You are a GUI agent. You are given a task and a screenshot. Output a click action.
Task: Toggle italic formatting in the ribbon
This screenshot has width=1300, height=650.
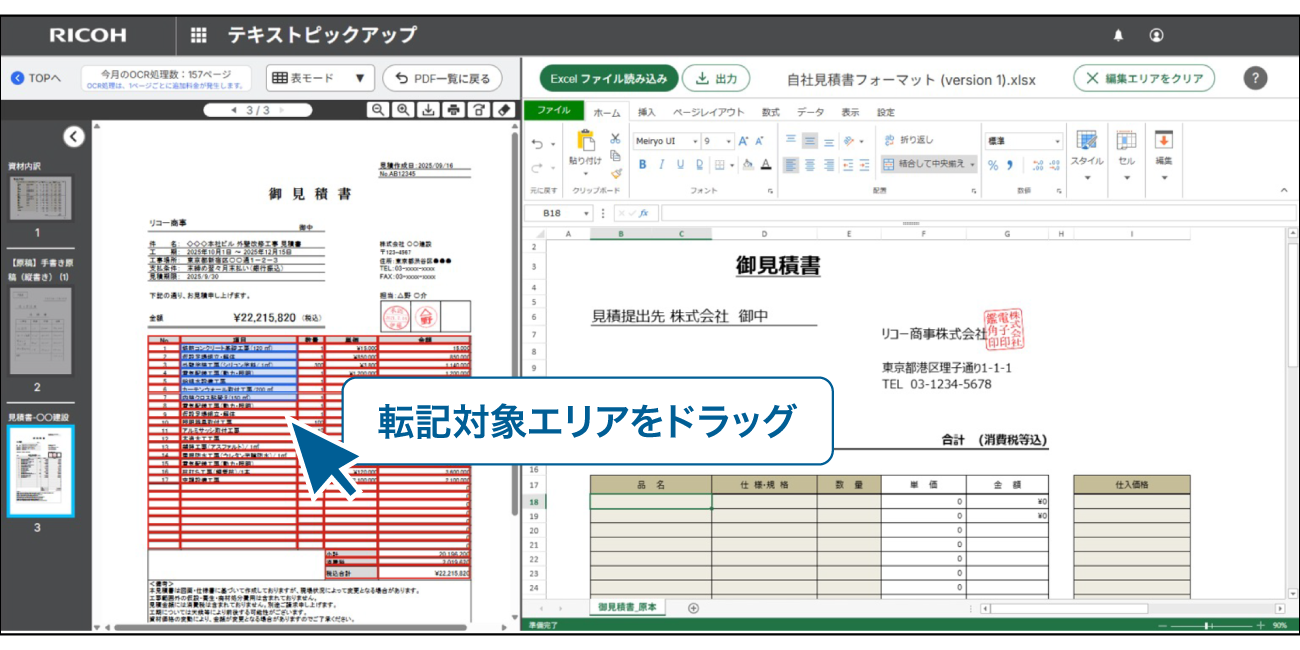(662, 165)
